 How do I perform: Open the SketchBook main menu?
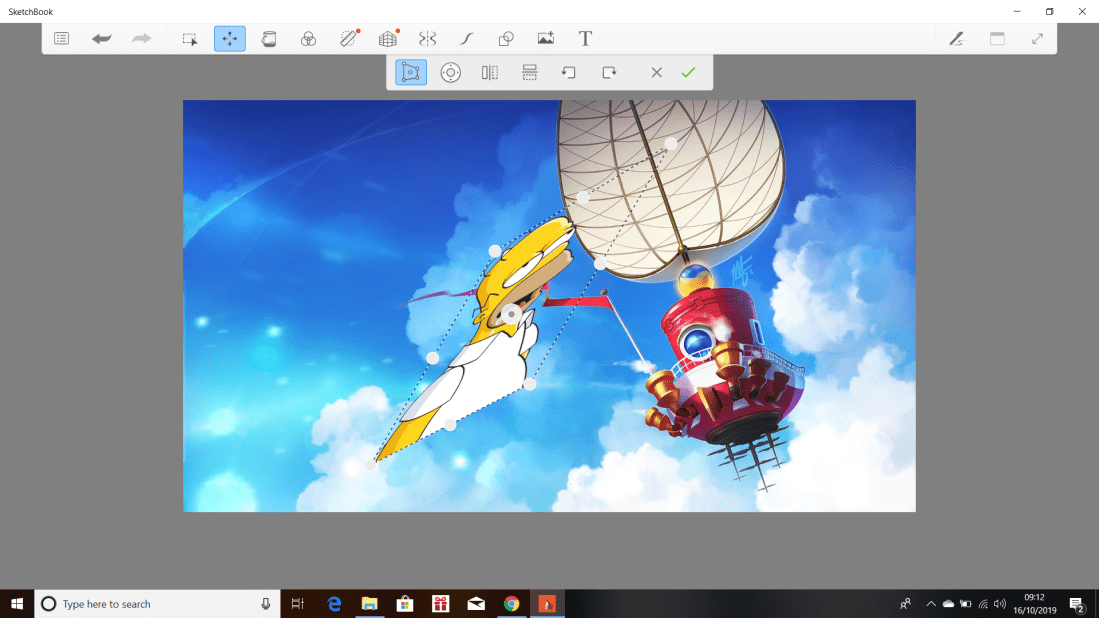pos(61,38)
